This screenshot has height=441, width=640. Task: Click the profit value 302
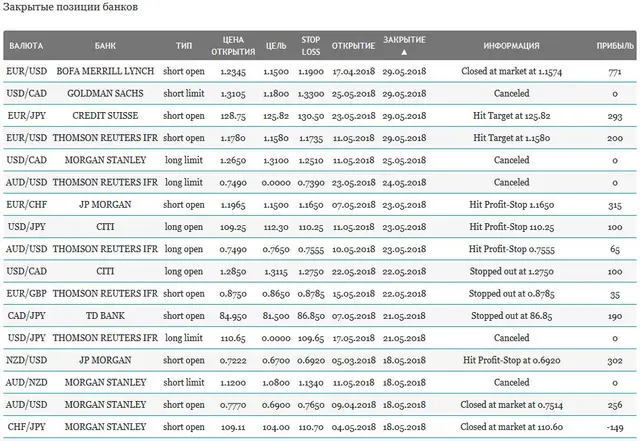pyautogui.click(x=615, y=361)
